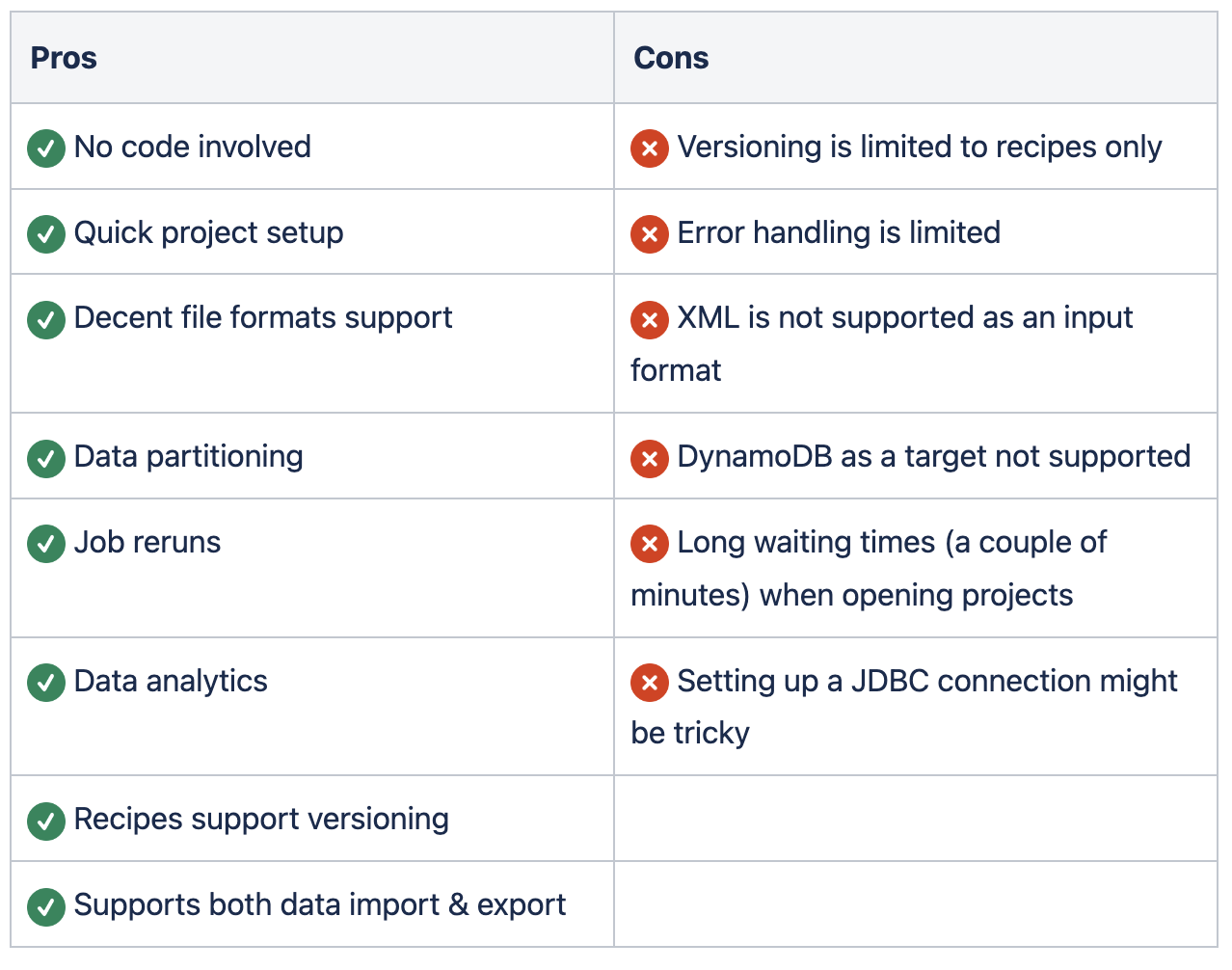Click green check beside Supports both data import
Screen dimensions: 1232x970
click(x=46, y=906)
